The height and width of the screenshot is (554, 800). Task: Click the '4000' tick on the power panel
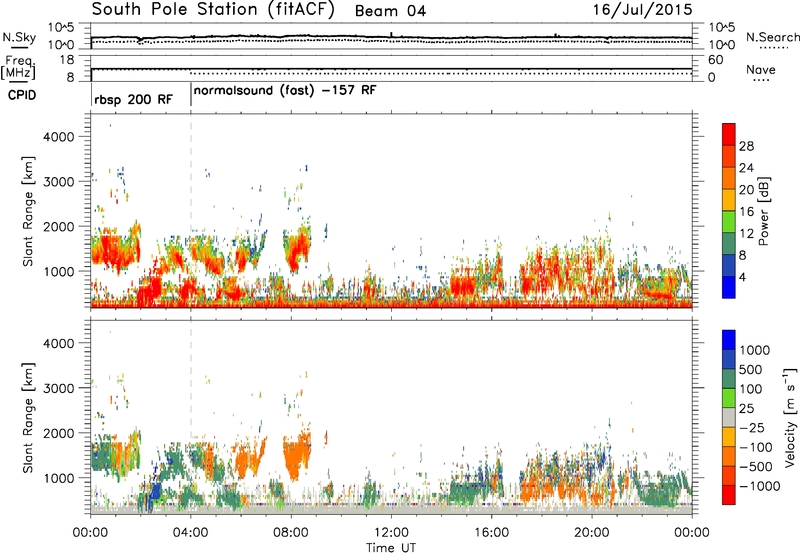[59, 137]
